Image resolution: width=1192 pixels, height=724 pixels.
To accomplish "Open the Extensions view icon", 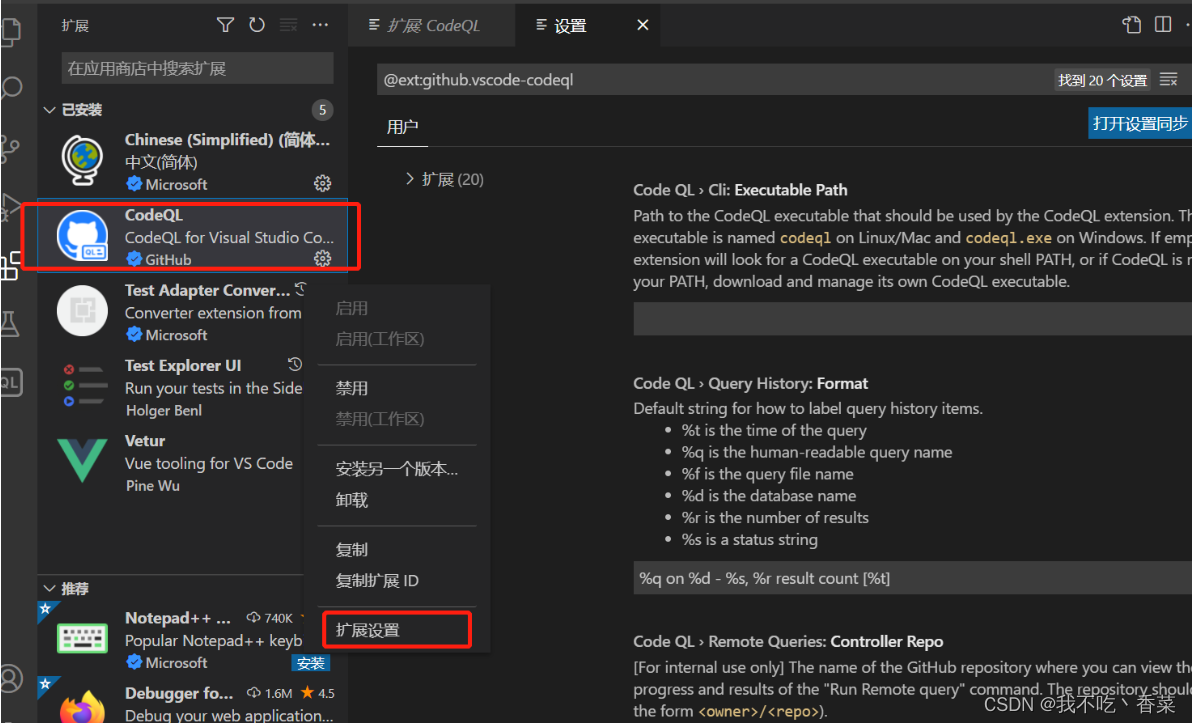I will (x=10, y=265).
